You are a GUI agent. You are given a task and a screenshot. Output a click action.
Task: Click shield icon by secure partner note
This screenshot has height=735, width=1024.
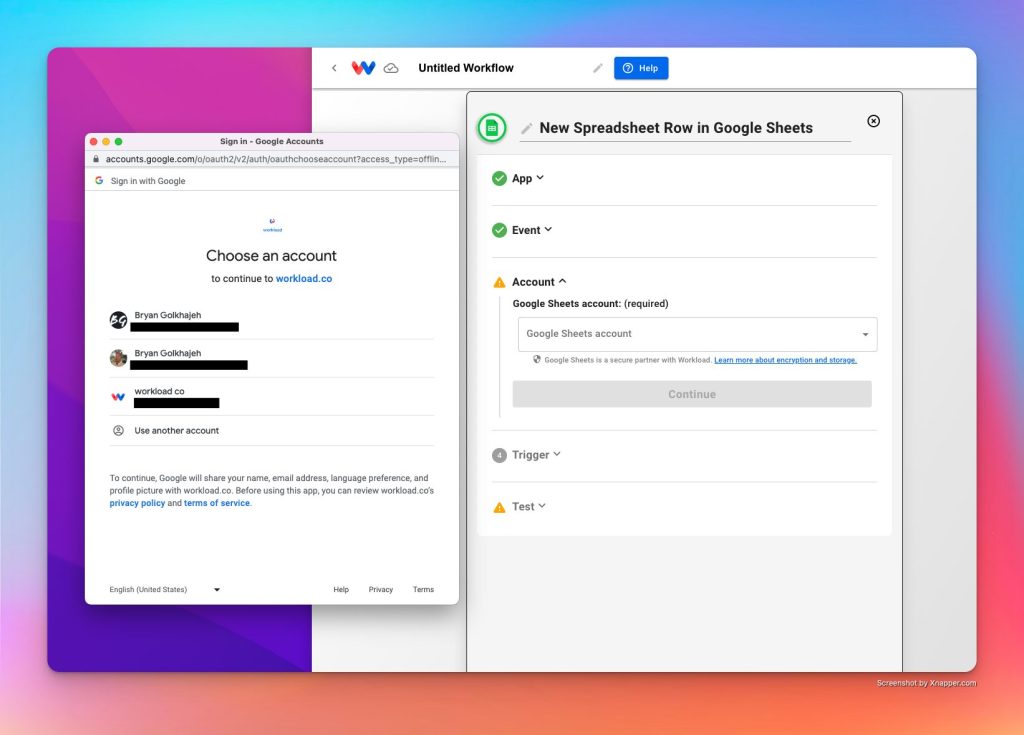point(537,359)
